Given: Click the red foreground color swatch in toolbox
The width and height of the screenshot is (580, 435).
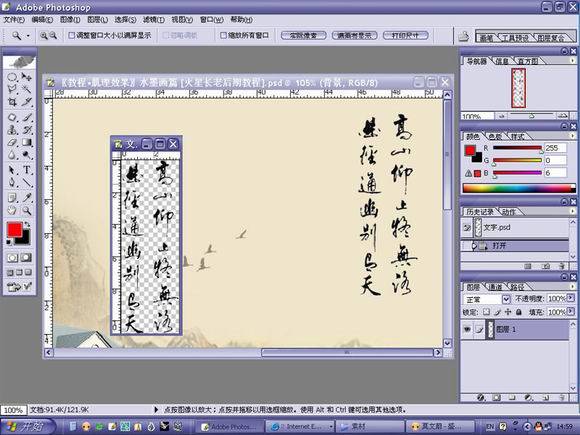Looking at the screenshot, I should [x=14, y=230].
